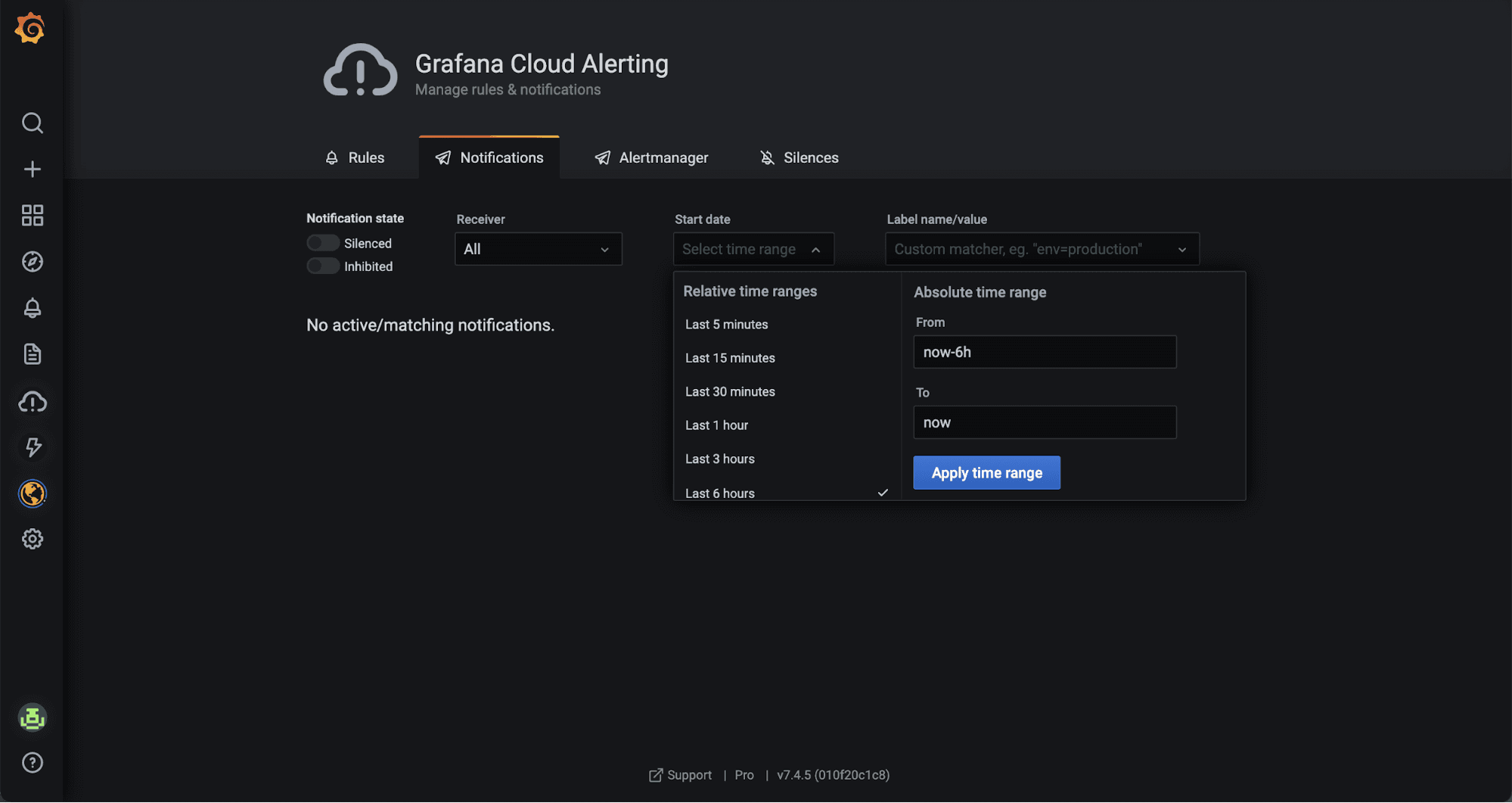Open the Grafana Cloud Alerting sidebar icon

(x=32, y=402)
